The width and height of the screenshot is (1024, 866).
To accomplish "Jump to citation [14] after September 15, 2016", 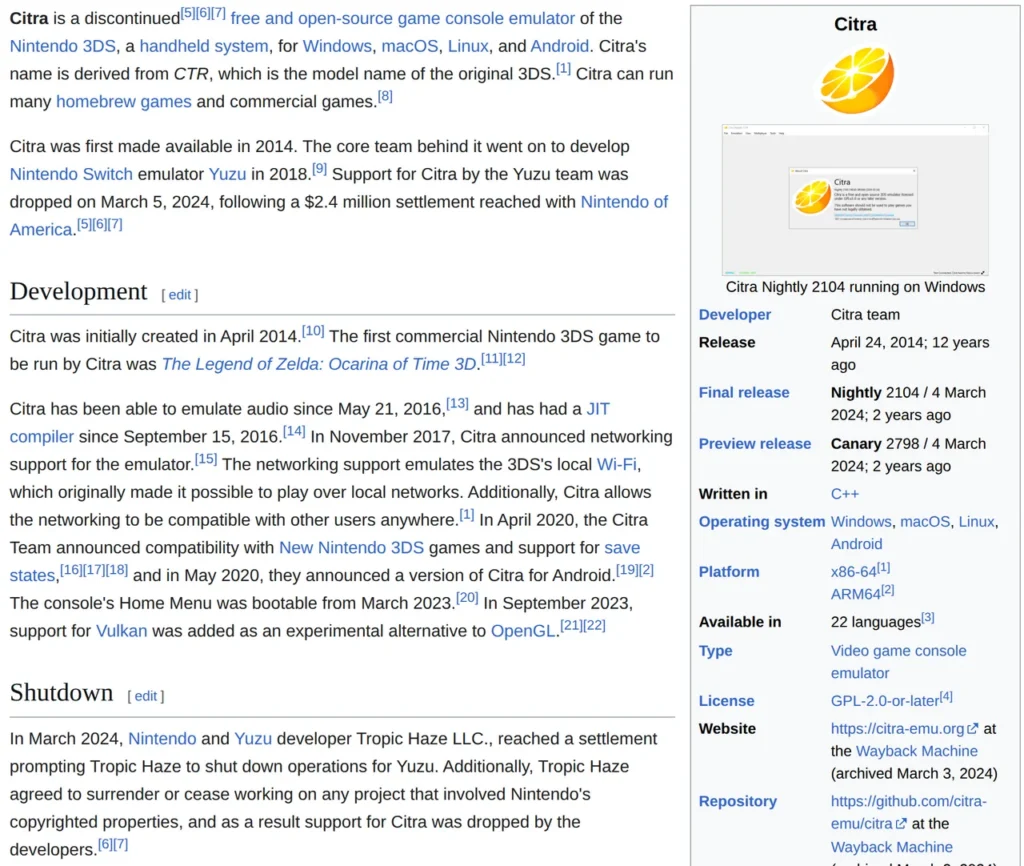I will click(294, 431).
